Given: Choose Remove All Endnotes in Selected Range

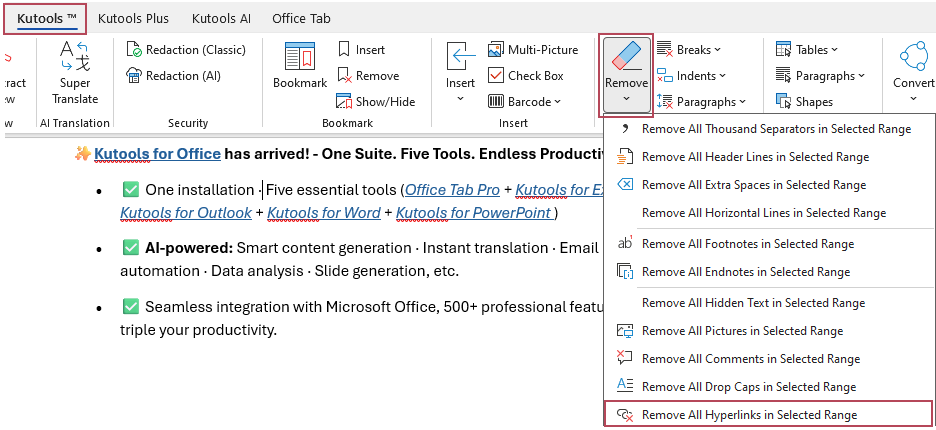Looking at the screenshot, I should click(769, 272).
